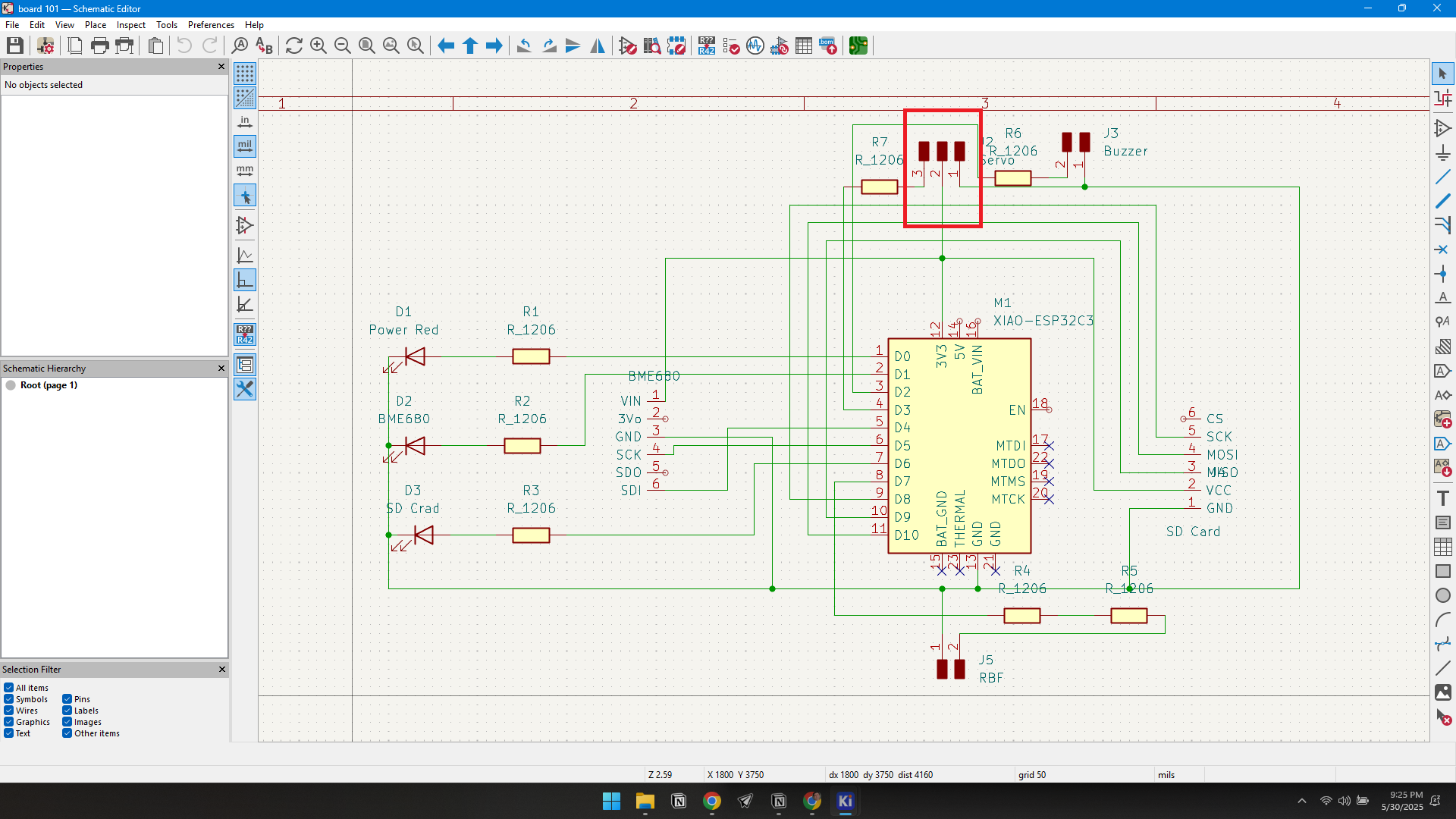
Task: Print the schematic via printer icon
Action: click(99, 46)
